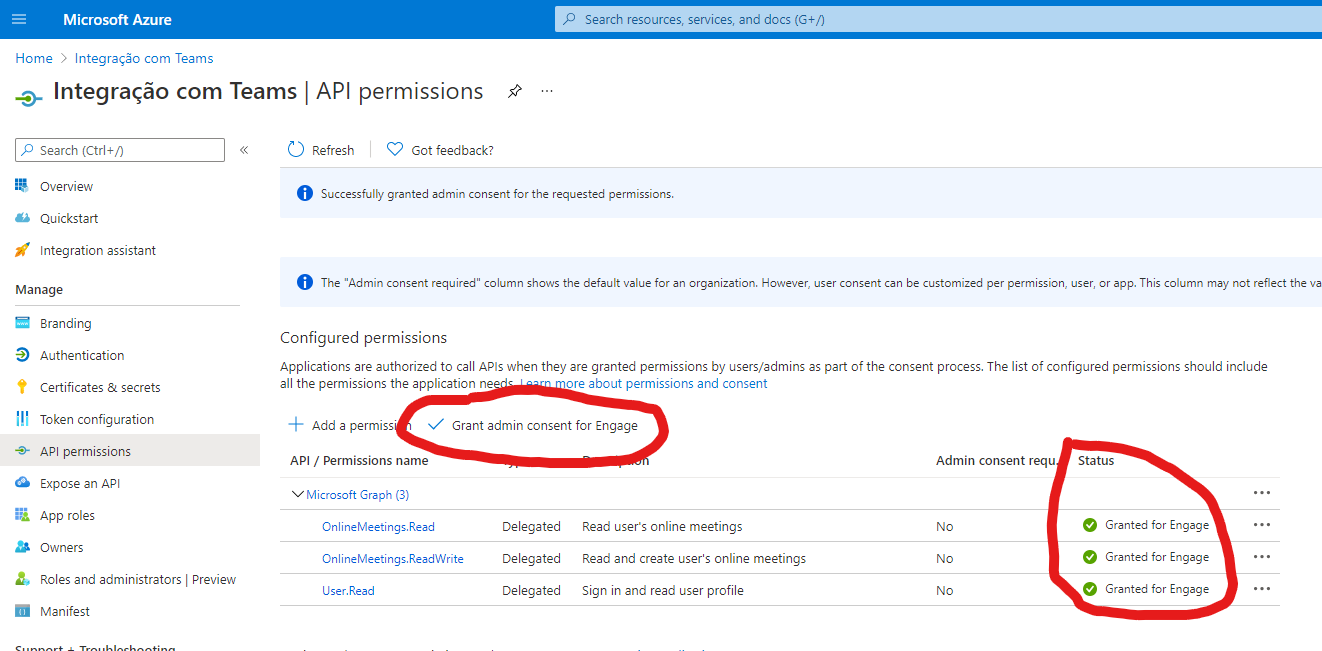
Task: Open Certificates & secrets page
Action: point(100,387)
